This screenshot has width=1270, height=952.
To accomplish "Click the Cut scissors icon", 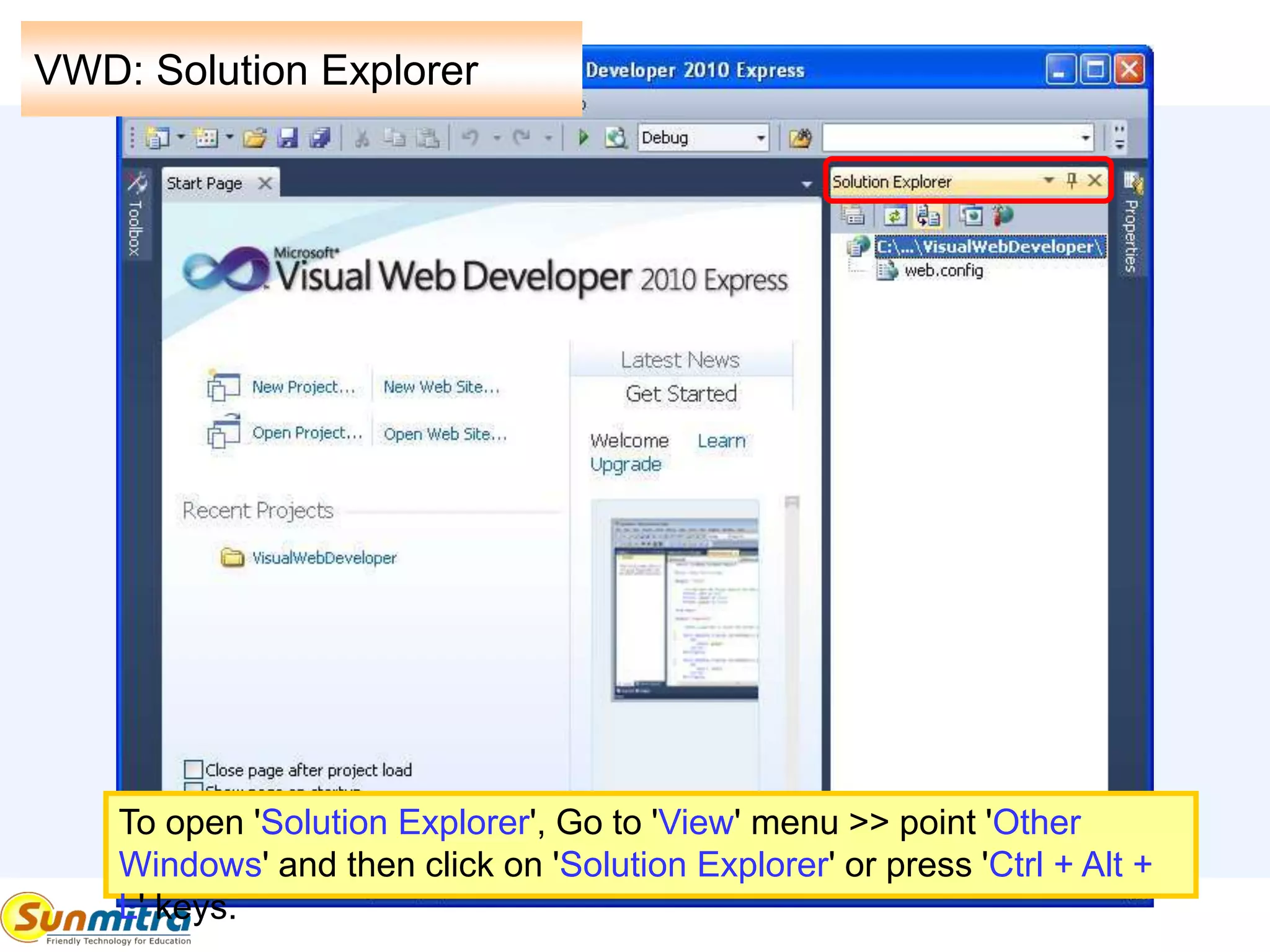I will point(362,138).
